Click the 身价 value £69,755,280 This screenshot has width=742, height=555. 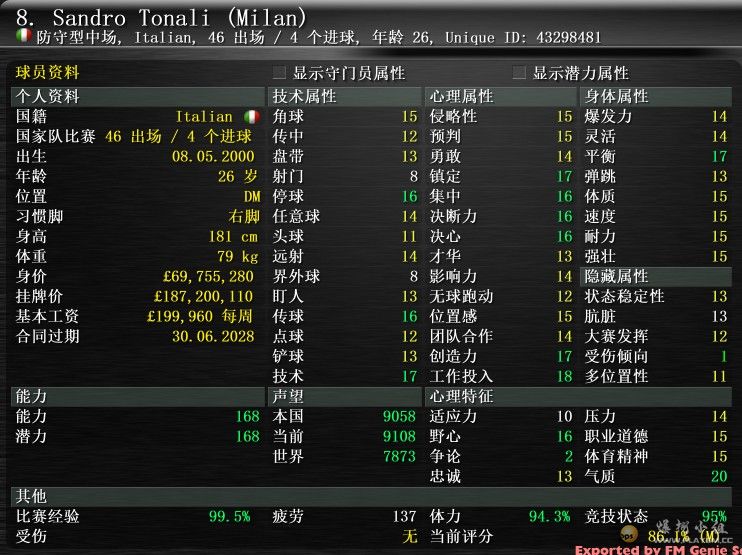pos(208,277)
